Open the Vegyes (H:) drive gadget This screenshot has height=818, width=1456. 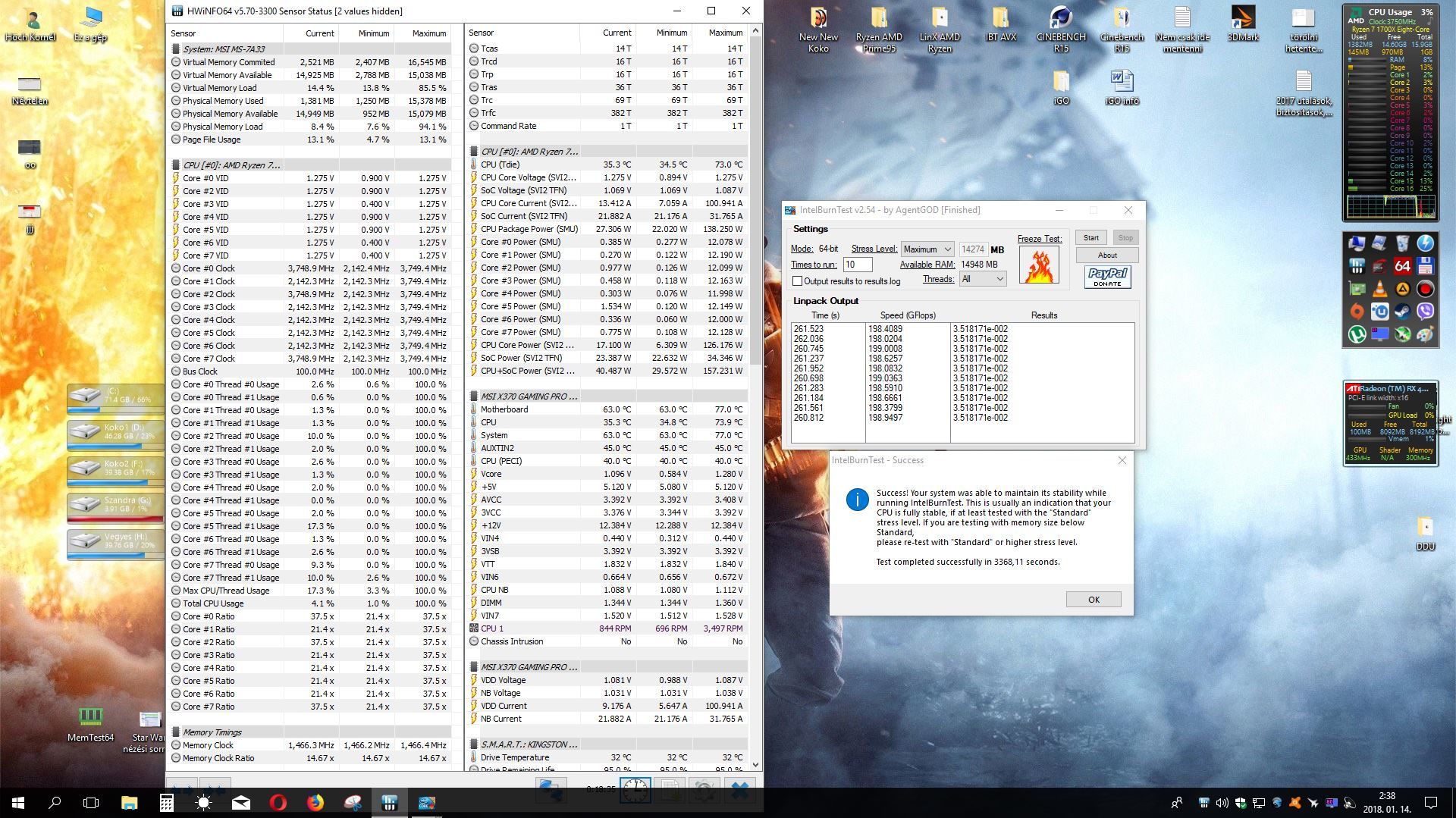115,544
